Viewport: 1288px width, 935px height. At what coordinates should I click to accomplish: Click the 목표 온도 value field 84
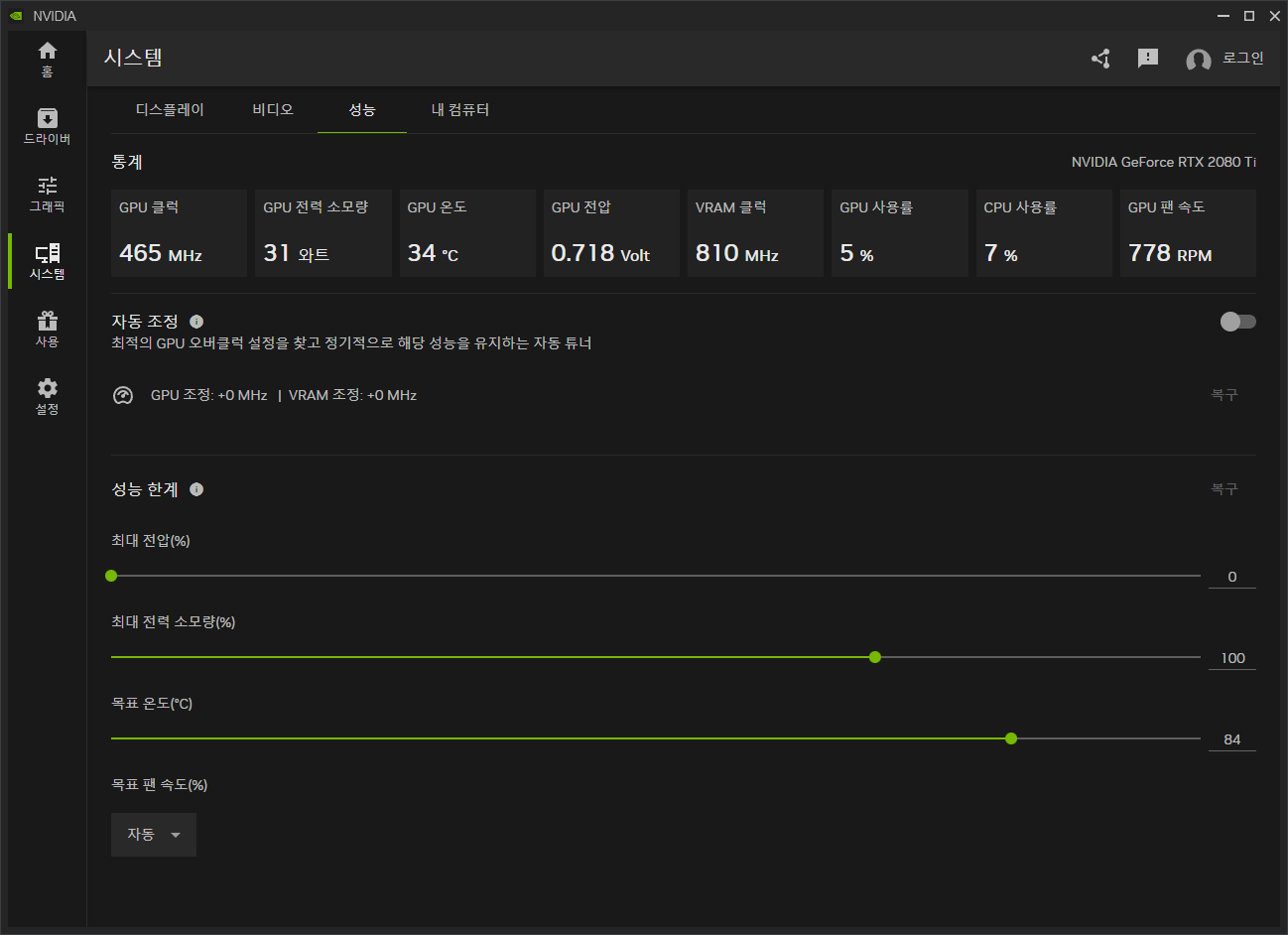click(x=1232, y=739)
